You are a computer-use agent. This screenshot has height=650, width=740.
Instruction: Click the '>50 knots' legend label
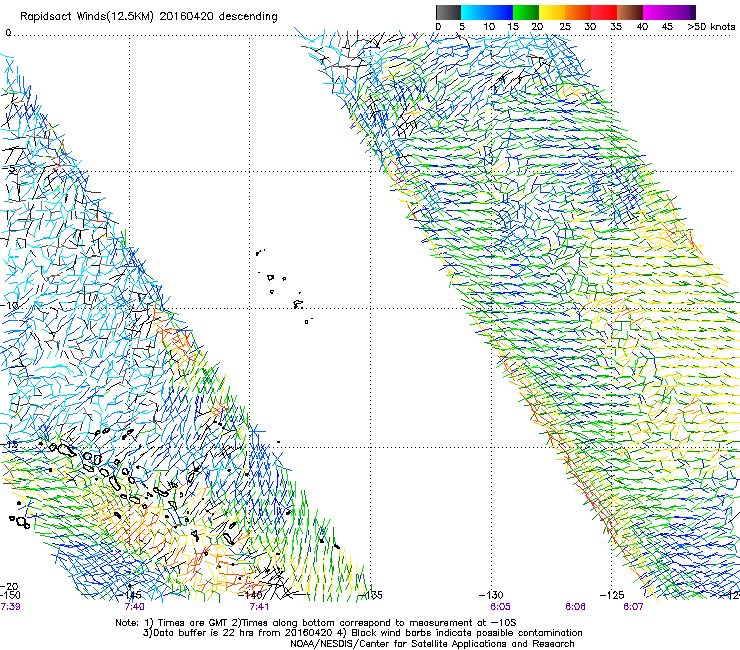tap(711, 27)
